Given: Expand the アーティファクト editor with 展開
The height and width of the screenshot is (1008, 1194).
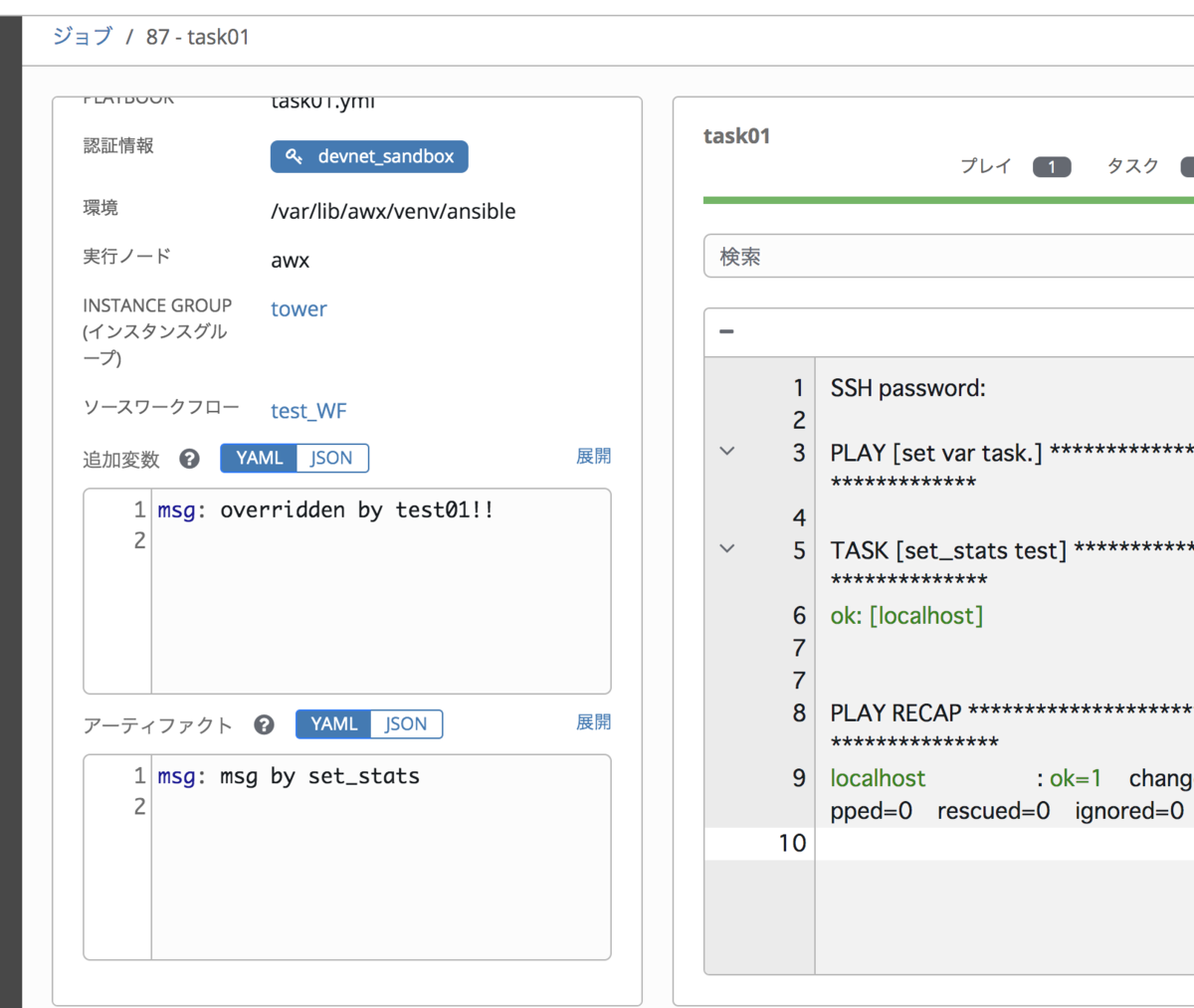Looking at the screenshot, I should pos(593,721).
